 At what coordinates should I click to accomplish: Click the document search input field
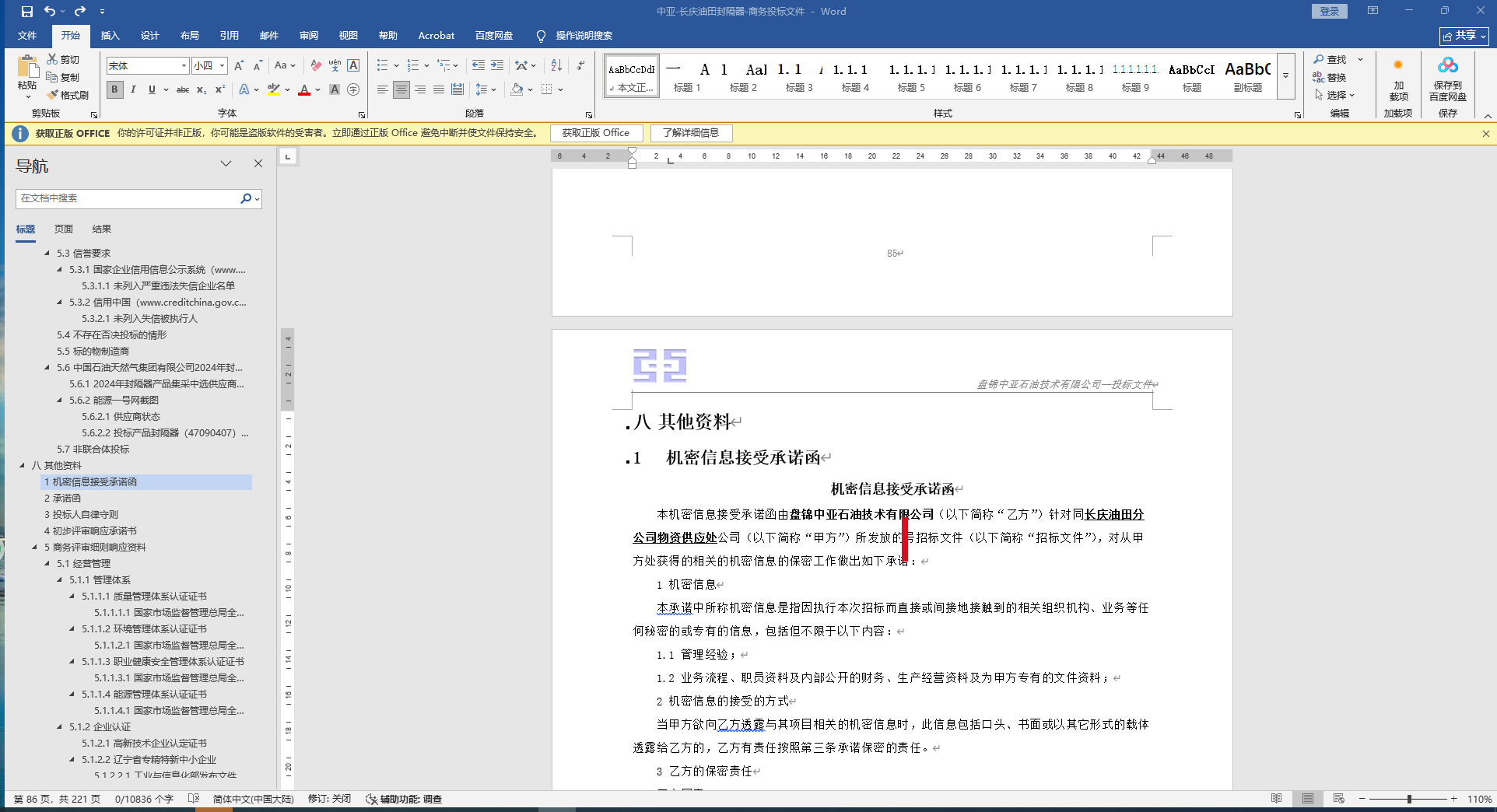128,198
